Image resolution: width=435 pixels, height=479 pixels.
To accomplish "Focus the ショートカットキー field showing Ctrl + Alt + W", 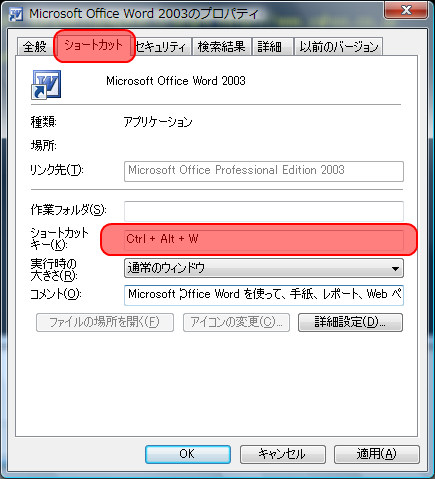I will click(264, 240).
